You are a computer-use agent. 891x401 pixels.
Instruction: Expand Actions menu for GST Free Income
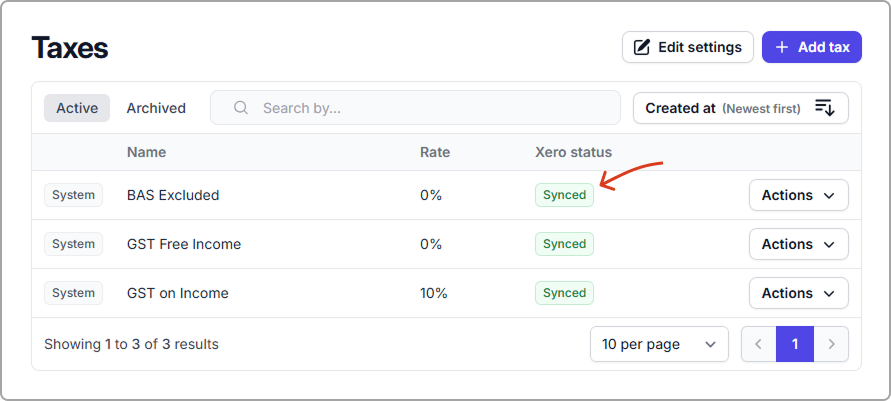tap(798, 244)
